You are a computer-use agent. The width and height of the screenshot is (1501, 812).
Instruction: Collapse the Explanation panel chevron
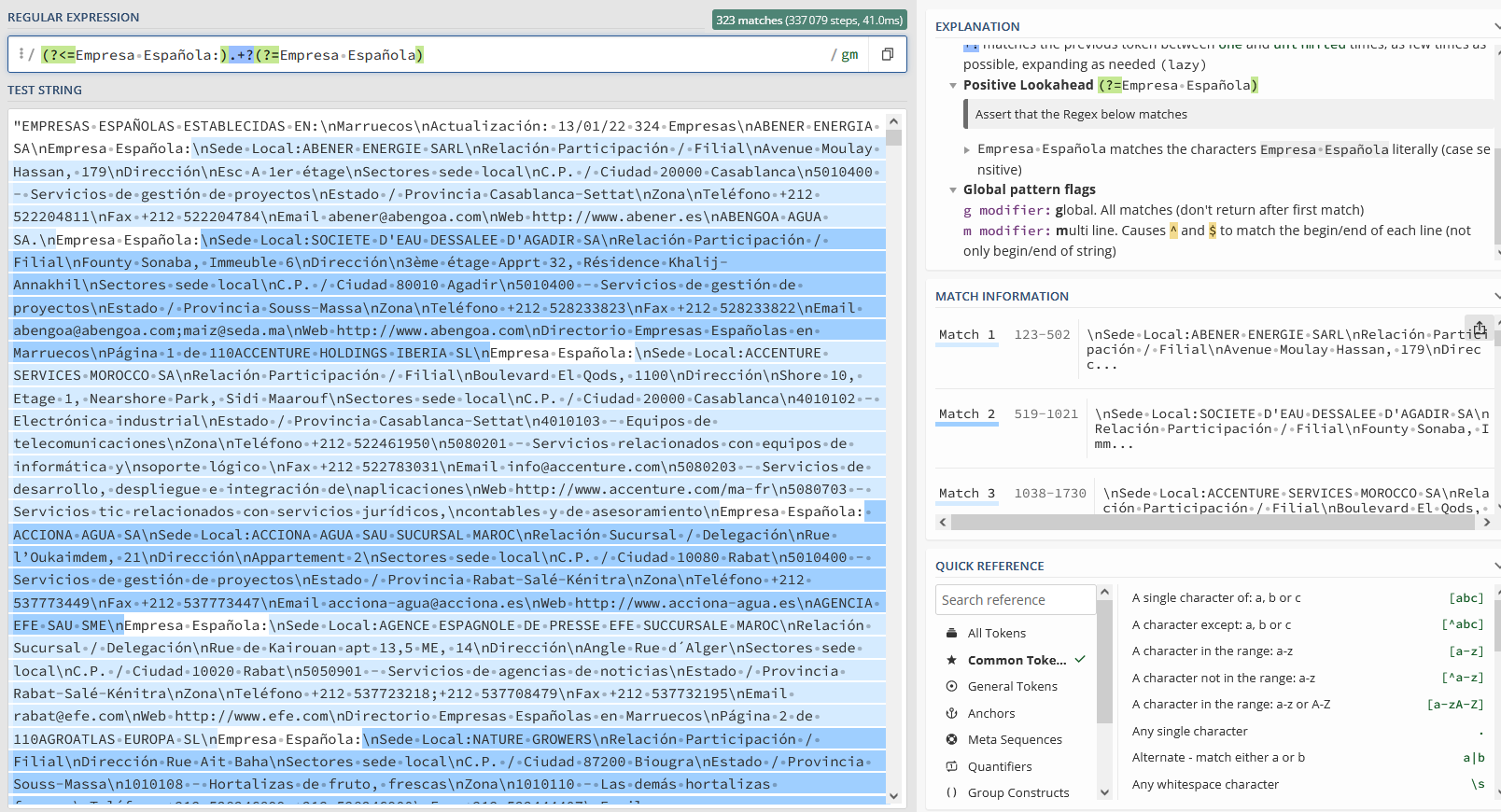(1496, 26)
